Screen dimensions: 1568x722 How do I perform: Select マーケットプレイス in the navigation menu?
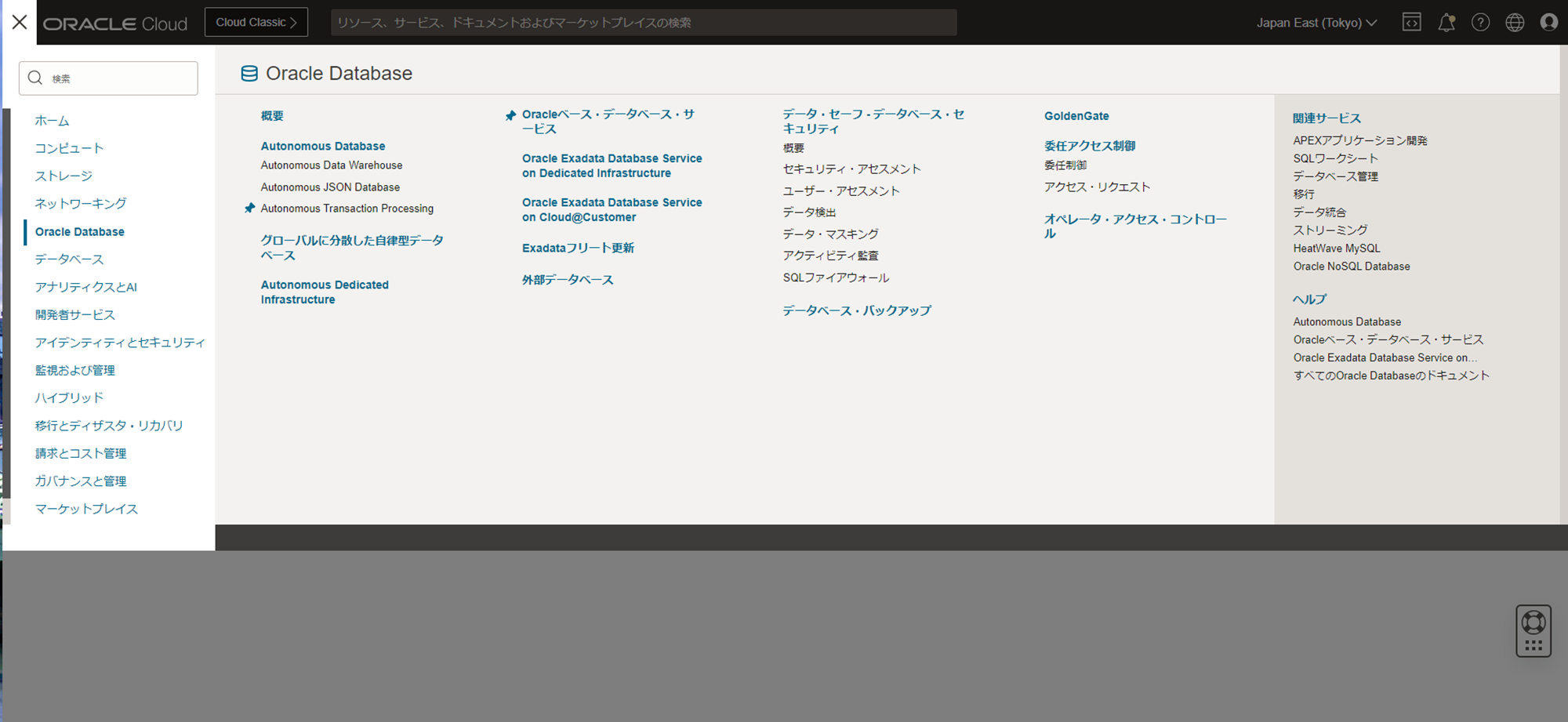tap(86, 509)
